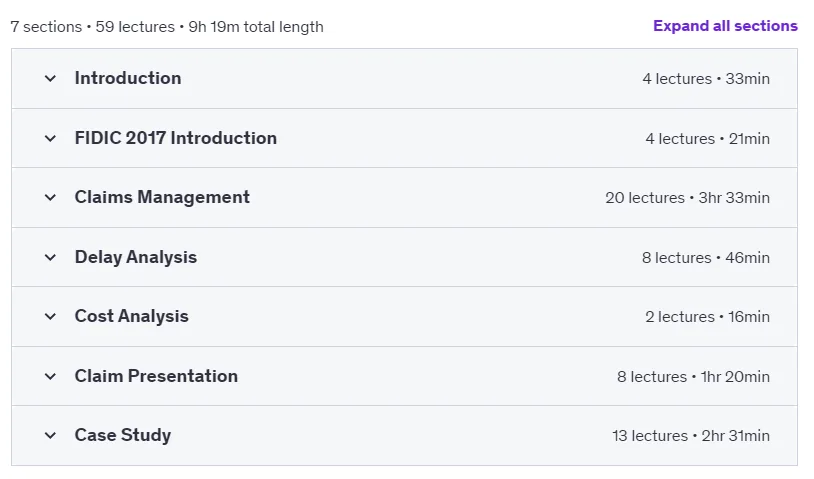Click the 20 lectures 3hr 33min label
814x479 pixels.
pos(687,198)
